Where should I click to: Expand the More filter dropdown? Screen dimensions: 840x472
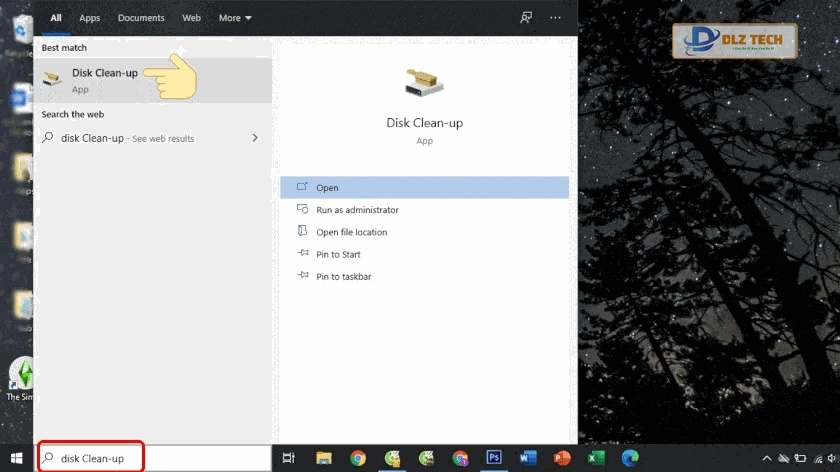tap(235, 18)
